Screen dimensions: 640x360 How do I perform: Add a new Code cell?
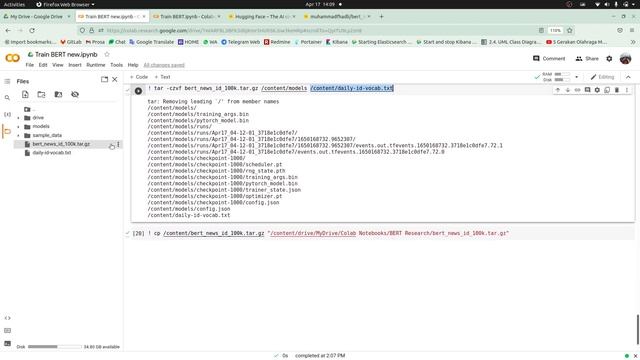[x=139, y=77]
